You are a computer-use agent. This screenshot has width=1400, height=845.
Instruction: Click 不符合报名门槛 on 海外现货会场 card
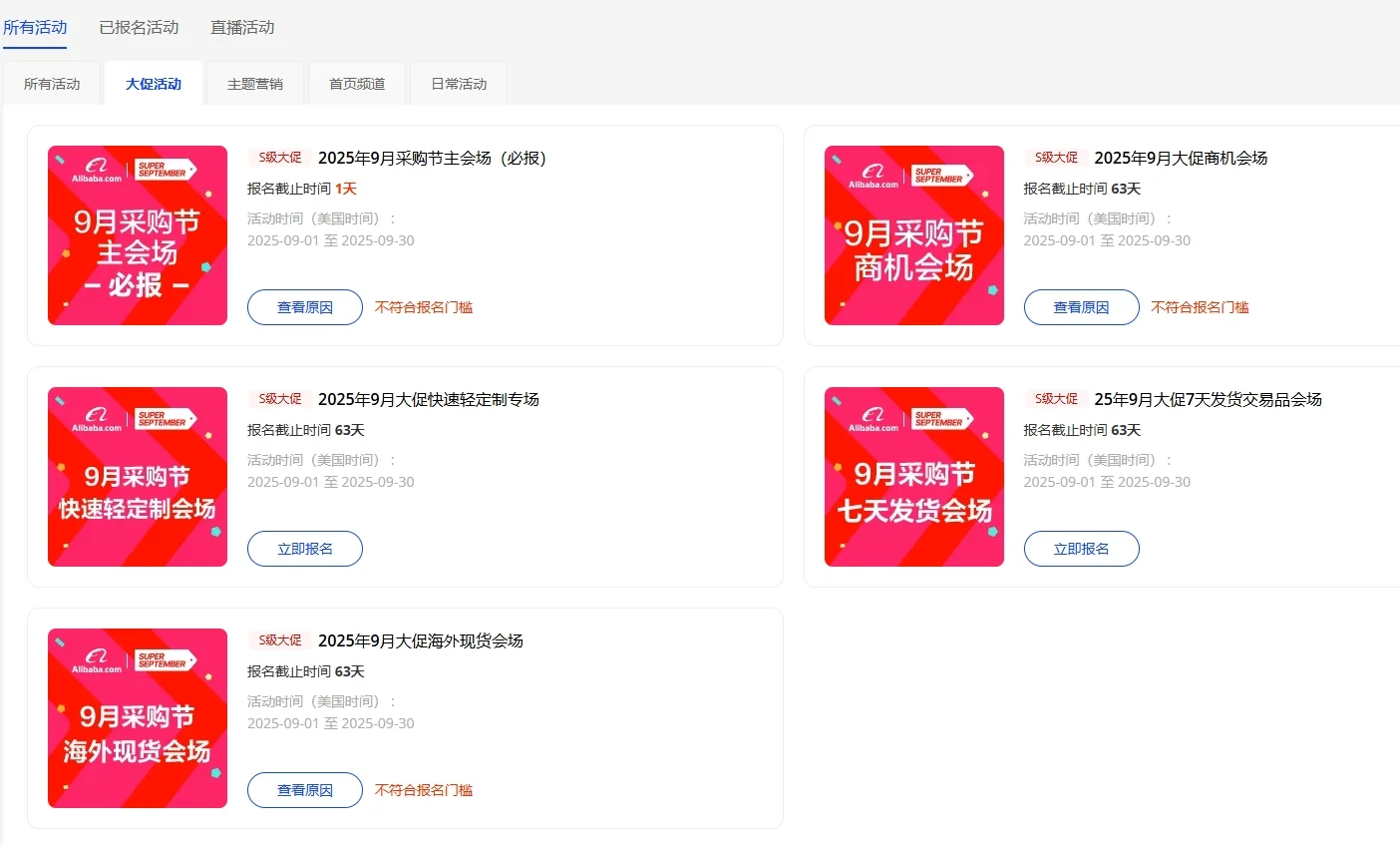click(x=423, y=790)
